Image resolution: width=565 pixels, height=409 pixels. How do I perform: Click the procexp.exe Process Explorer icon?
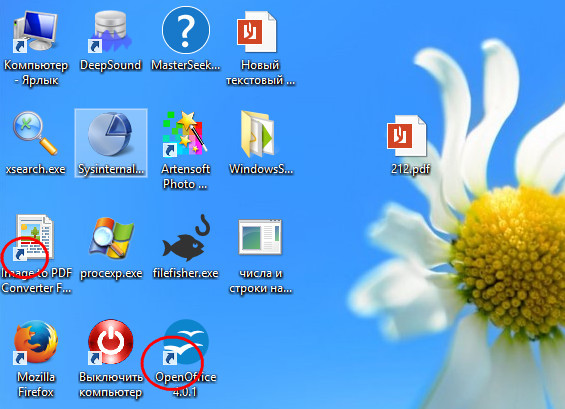111,238
